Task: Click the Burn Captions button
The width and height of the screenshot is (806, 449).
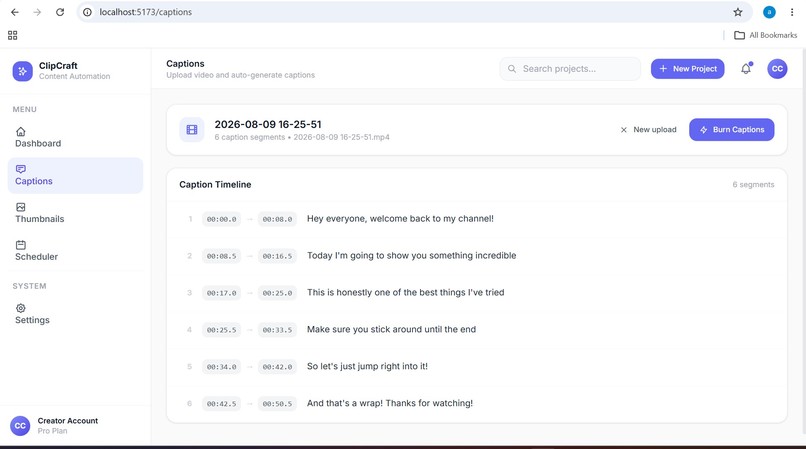Action: pyautogui.click(x=731, y=130)
